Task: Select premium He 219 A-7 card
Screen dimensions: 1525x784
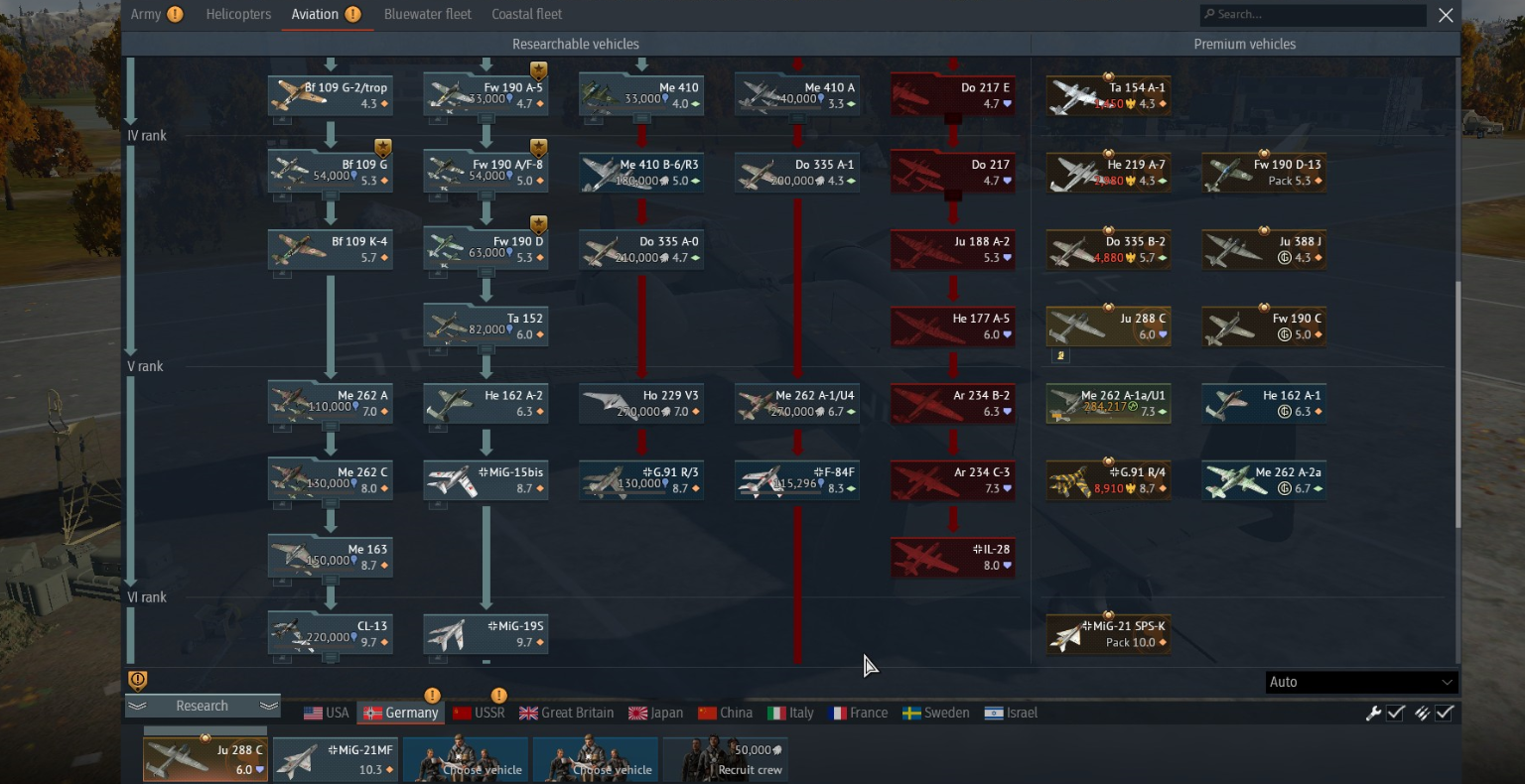Action: tap(1109, 173)
